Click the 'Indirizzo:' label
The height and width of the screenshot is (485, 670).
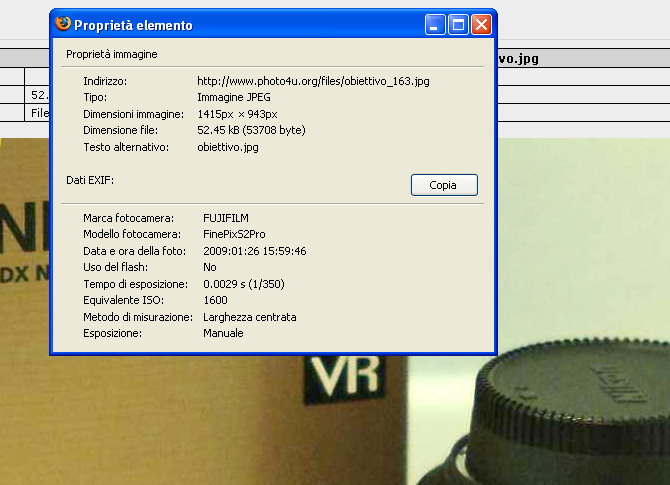pos(105,81)
